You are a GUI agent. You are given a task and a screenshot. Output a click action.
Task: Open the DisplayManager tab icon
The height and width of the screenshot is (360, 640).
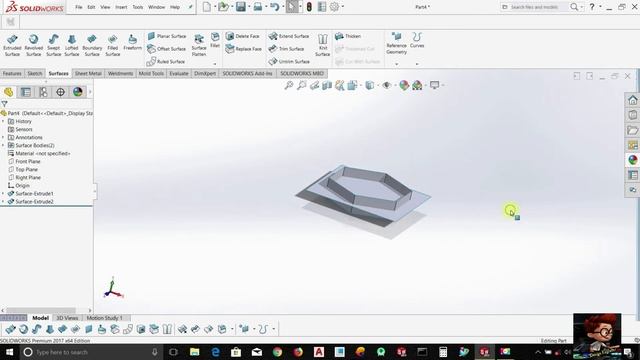pyautogui.click(x=78, y=92)
